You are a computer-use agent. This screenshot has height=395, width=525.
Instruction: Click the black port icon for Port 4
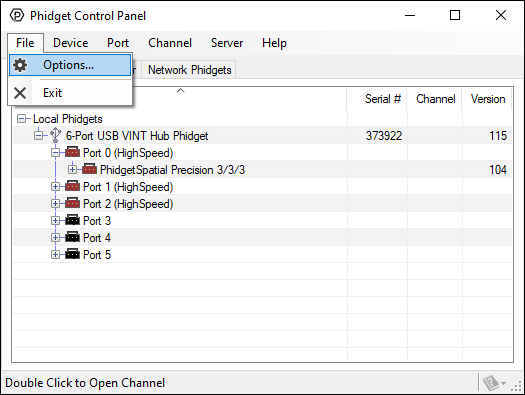(72, 237)
